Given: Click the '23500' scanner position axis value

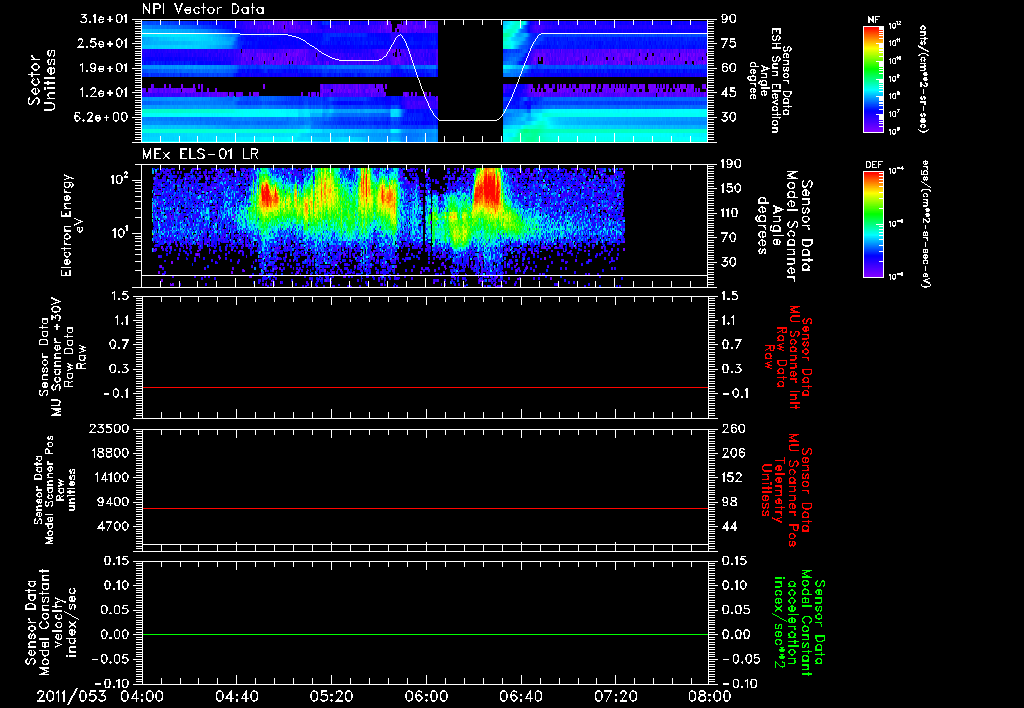Looking at the screenshot, I should 110,429.
